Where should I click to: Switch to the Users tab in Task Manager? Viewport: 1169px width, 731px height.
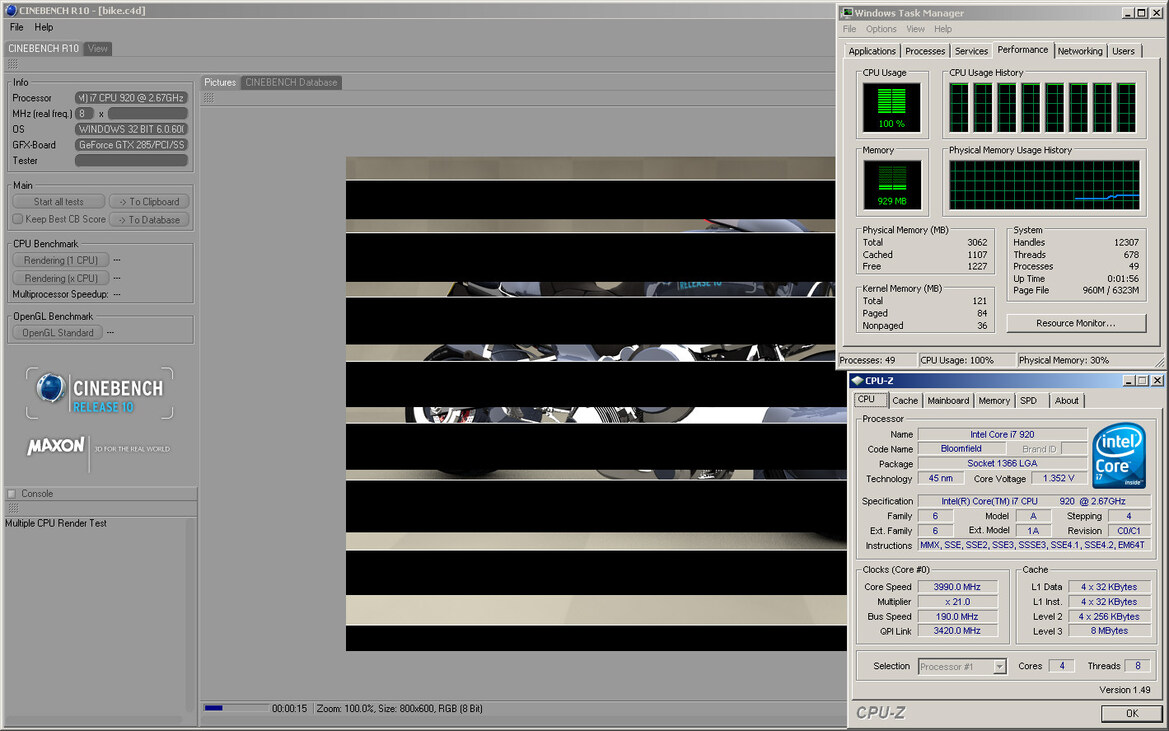[x=1124, y=51]
